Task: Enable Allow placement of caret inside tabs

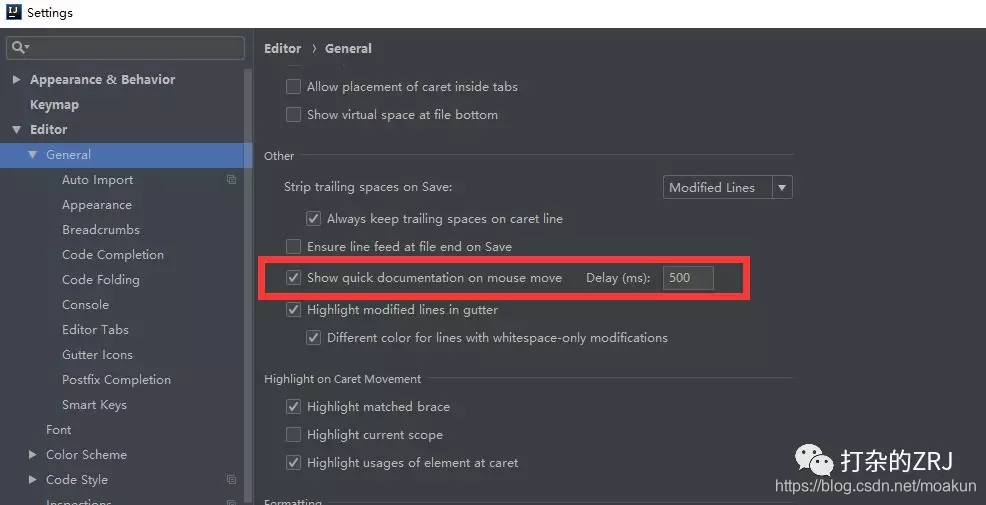Action: point(293,87)
